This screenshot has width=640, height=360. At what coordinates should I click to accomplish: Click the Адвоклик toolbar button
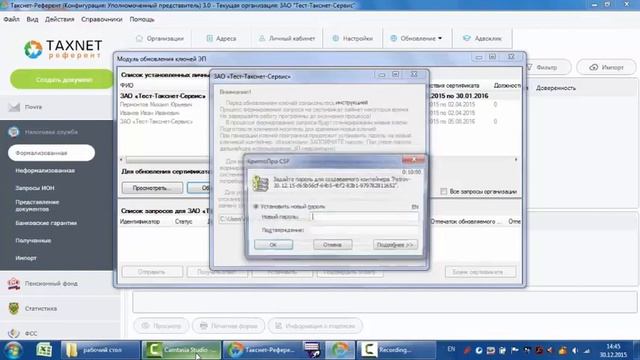[x=482, y=38]
